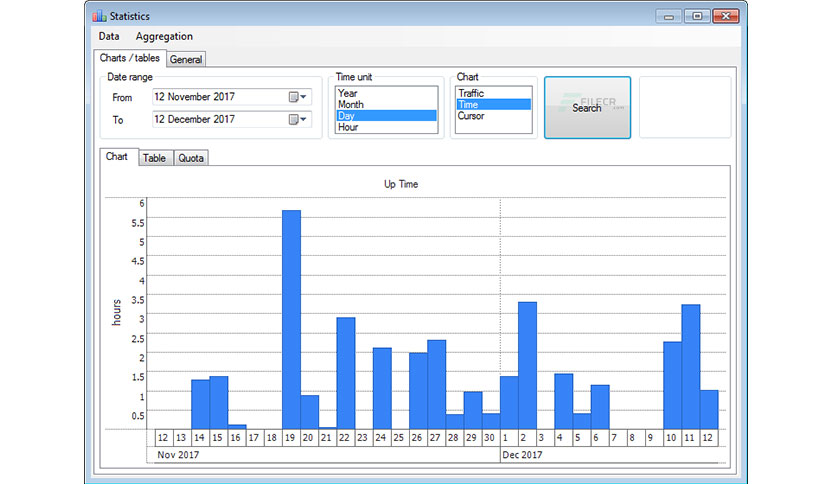Click the 5.5 y-axis value

[x=138, y=223]
